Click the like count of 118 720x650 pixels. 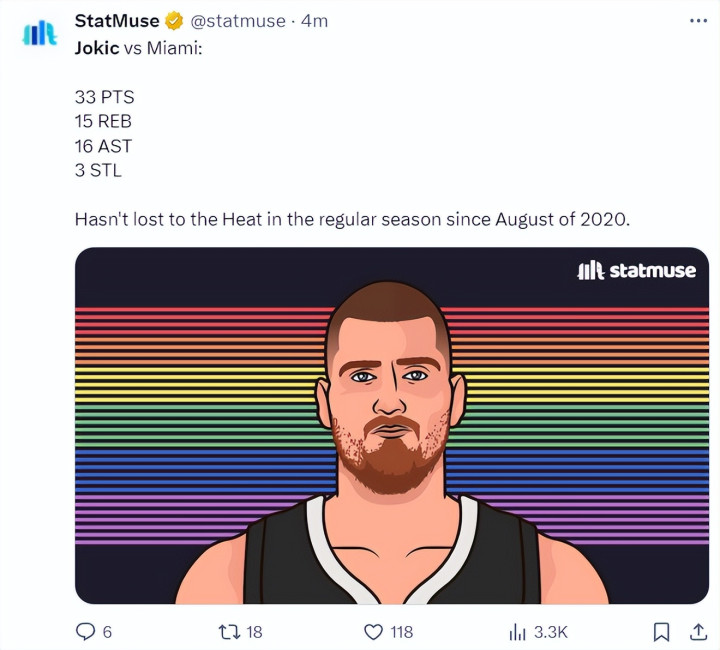coord(401,632)
